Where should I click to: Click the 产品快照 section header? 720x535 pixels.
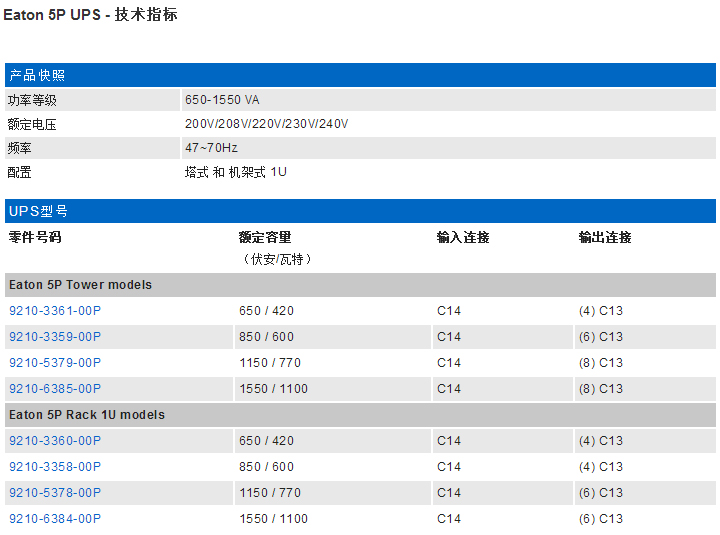click(37, 76)
